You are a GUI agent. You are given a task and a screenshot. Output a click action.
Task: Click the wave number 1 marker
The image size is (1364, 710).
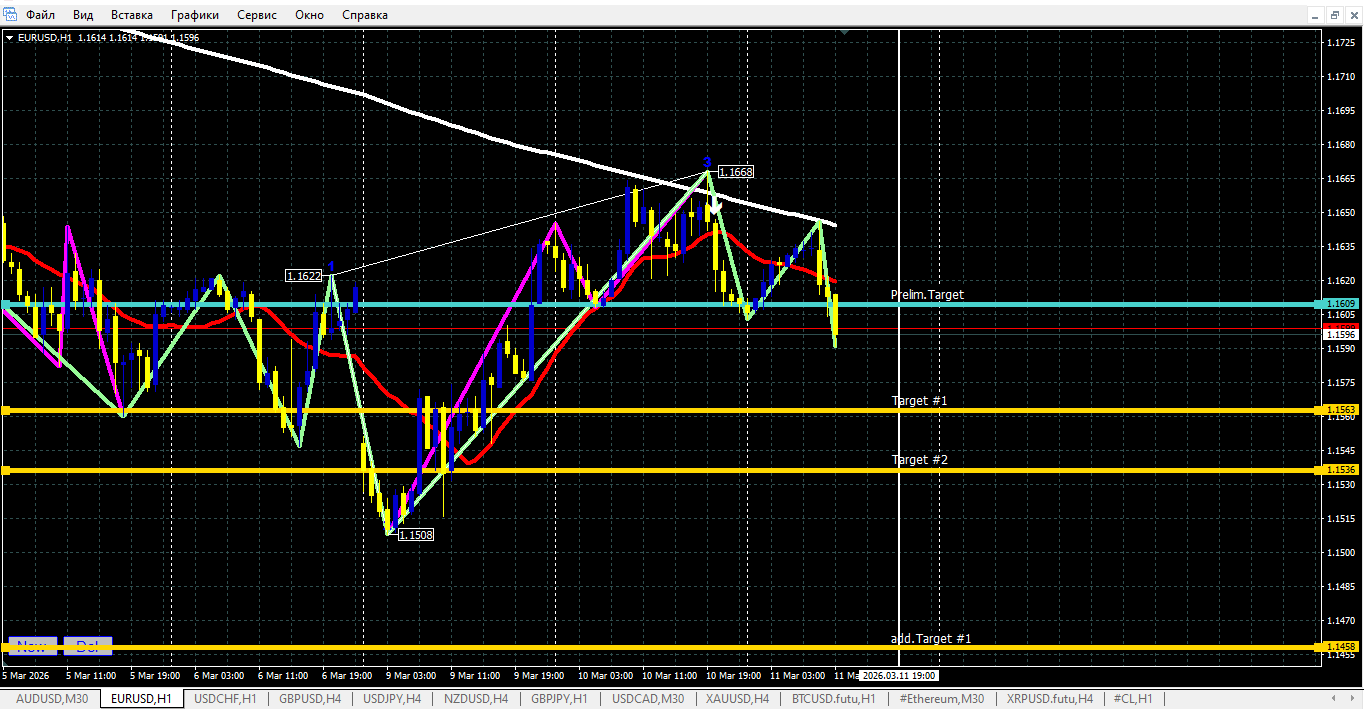point(331,266)
